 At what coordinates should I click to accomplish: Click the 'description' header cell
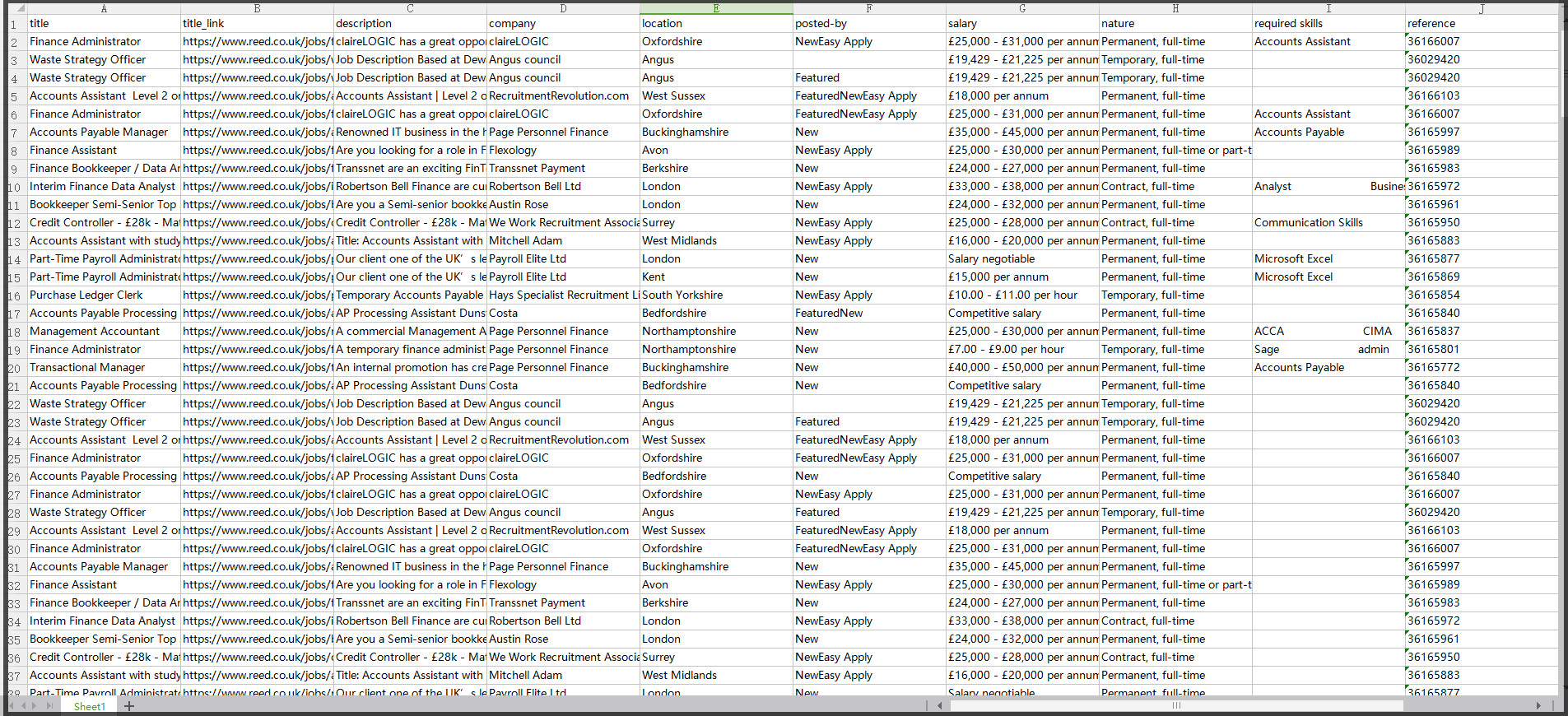410,24
